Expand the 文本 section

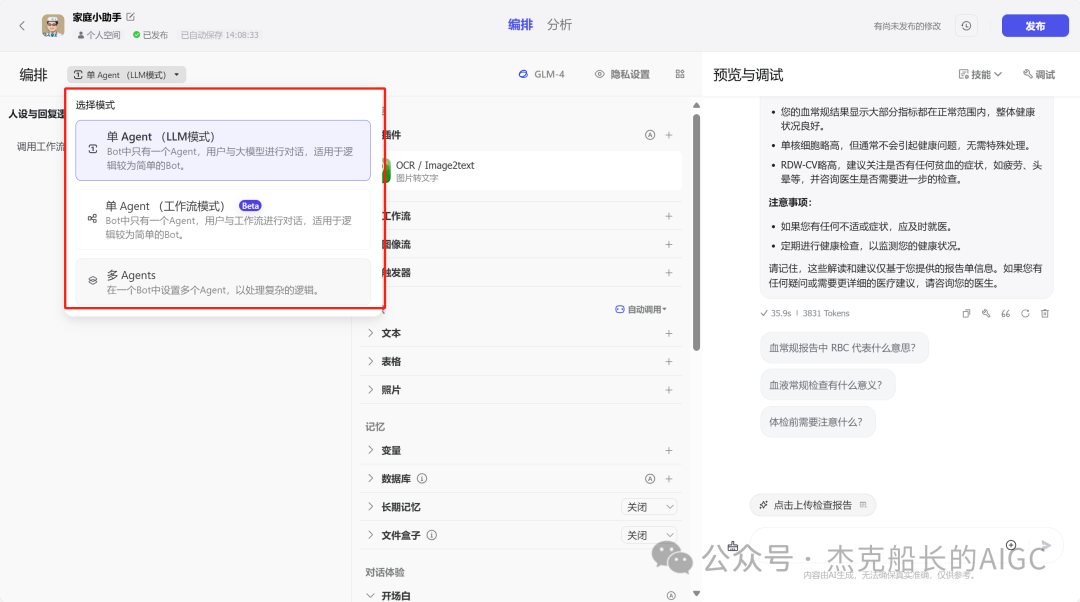pos(371,333)
